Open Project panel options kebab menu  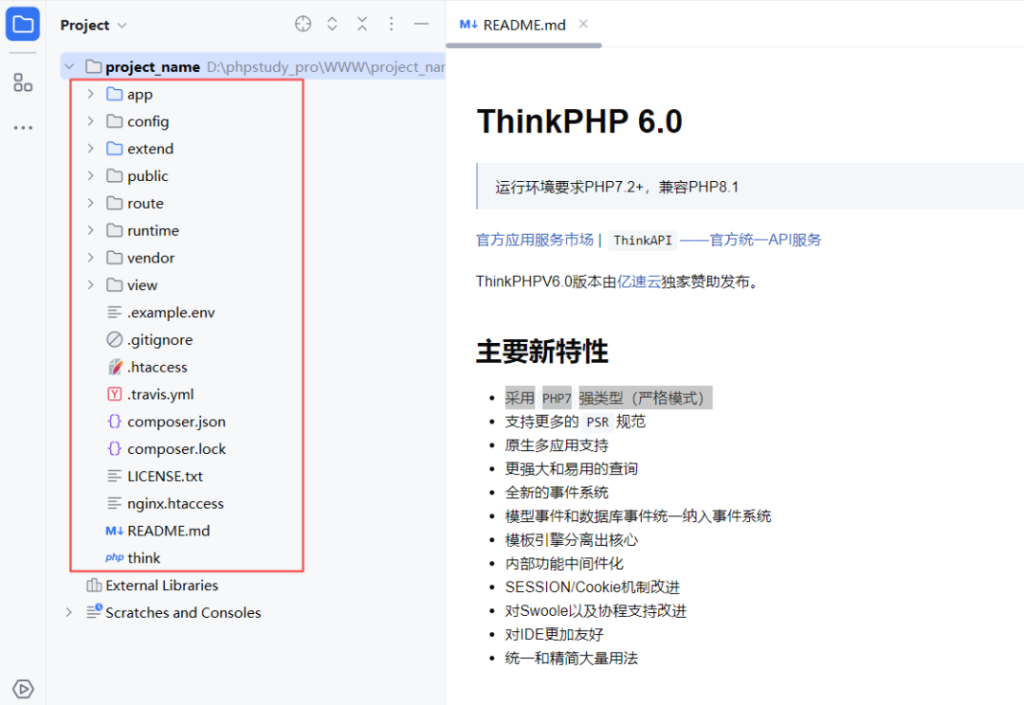(391, 24)
